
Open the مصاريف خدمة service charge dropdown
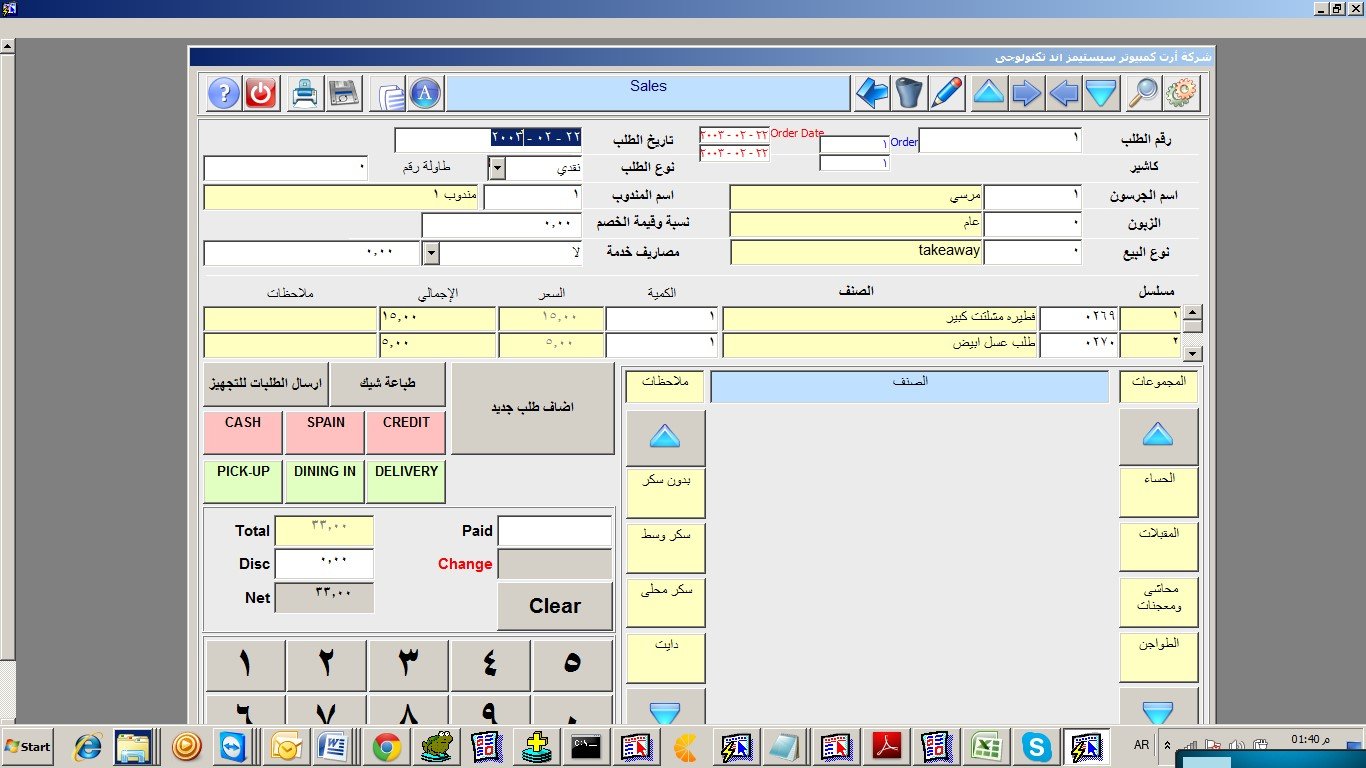tap(431, 253)
